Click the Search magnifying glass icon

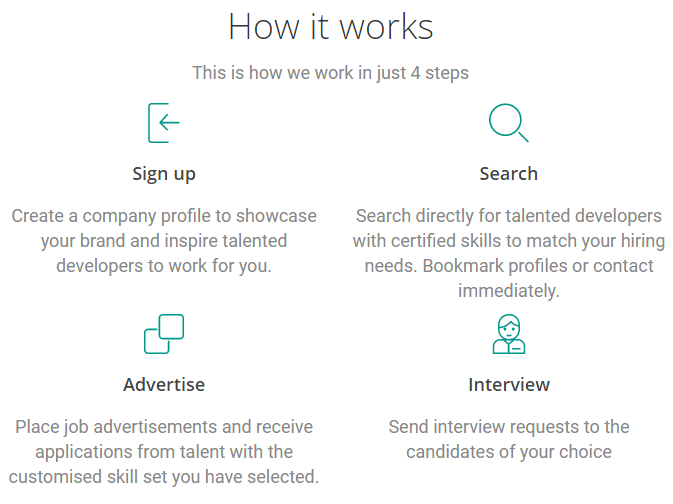508,122
